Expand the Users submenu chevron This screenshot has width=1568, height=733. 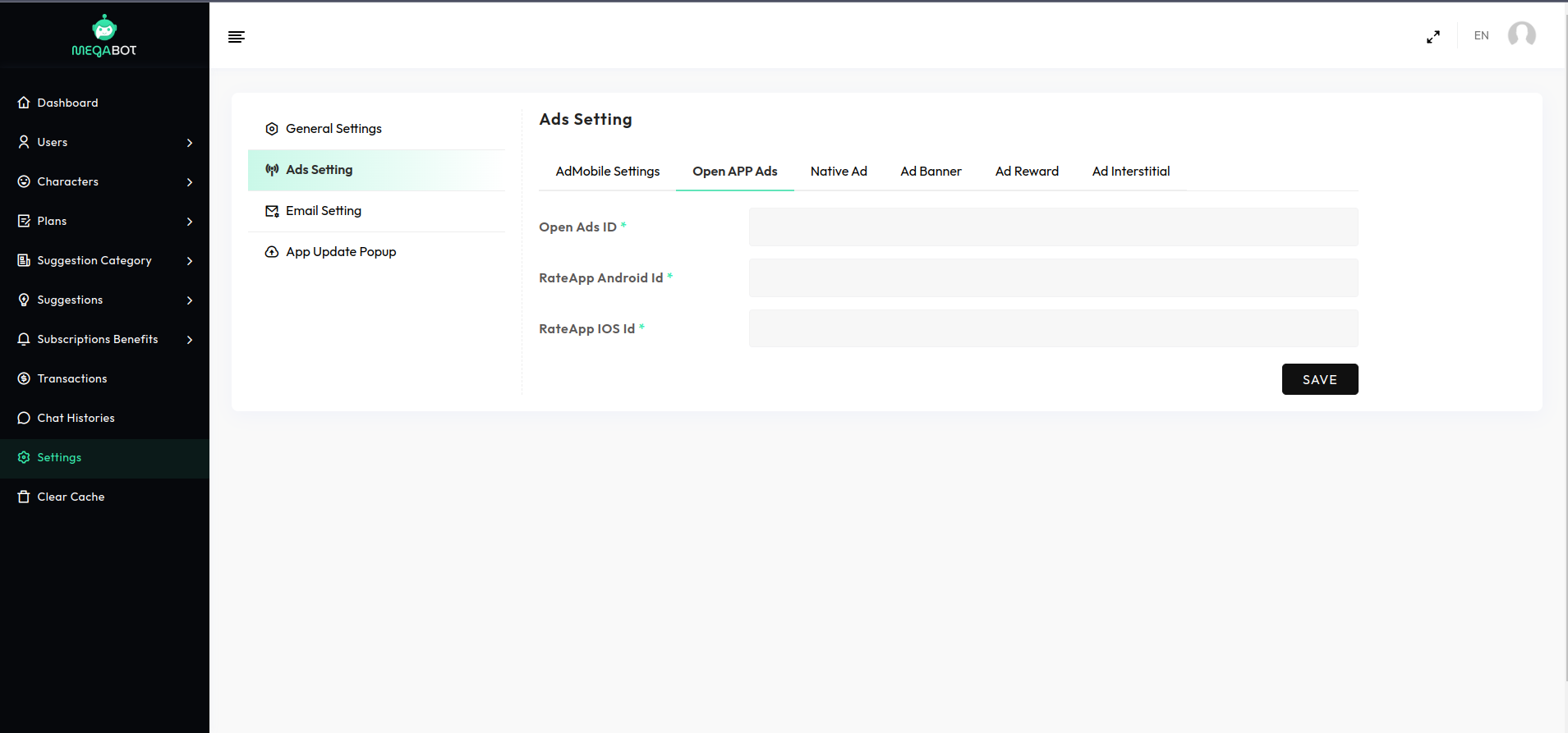[x=190, y=143]
